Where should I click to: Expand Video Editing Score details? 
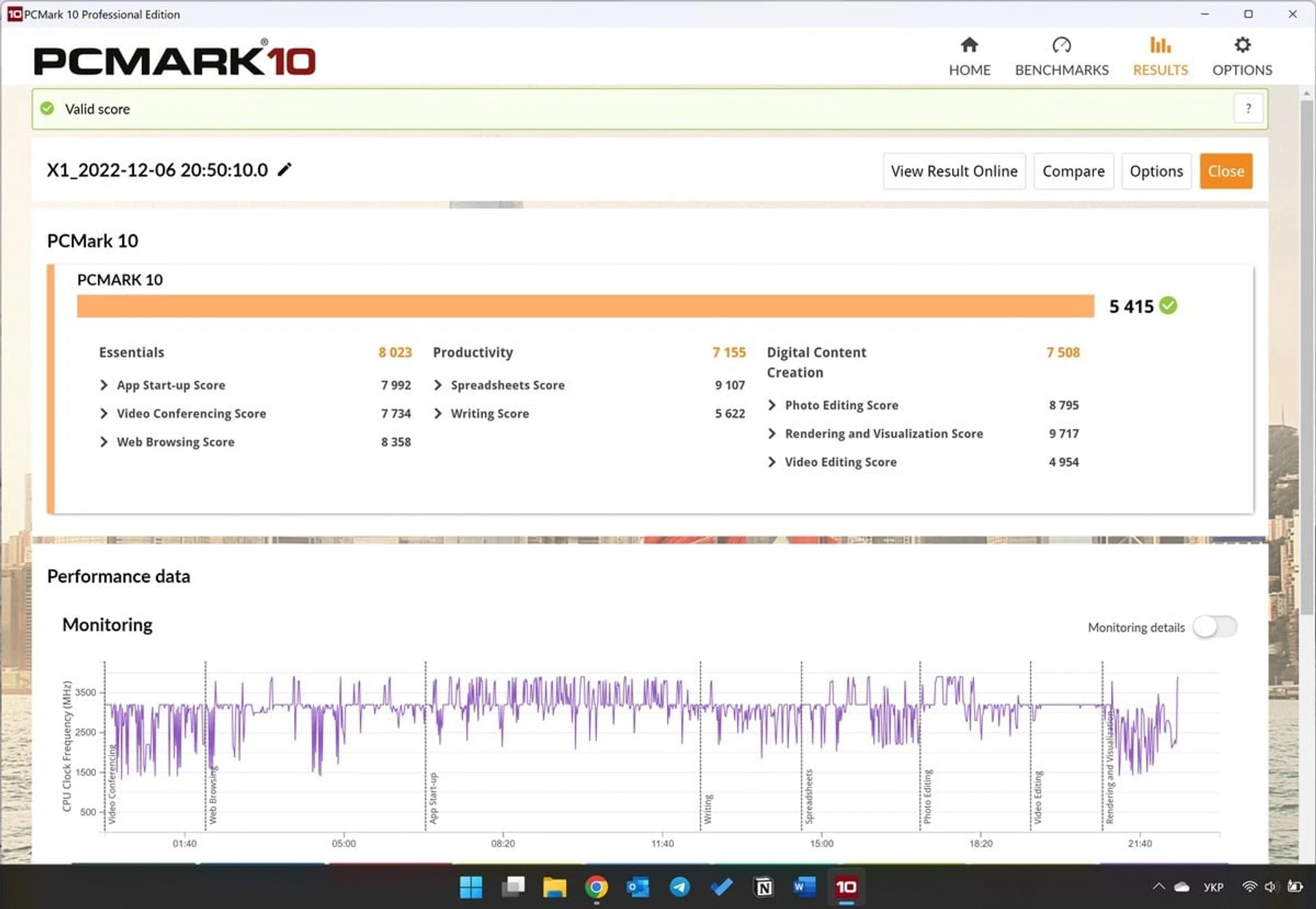(772, 462)
